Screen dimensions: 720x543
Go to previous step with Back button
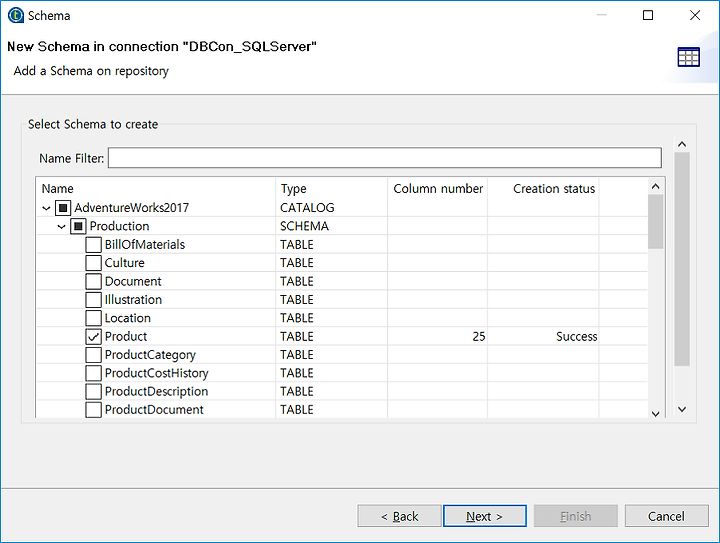tap(399, 516)
